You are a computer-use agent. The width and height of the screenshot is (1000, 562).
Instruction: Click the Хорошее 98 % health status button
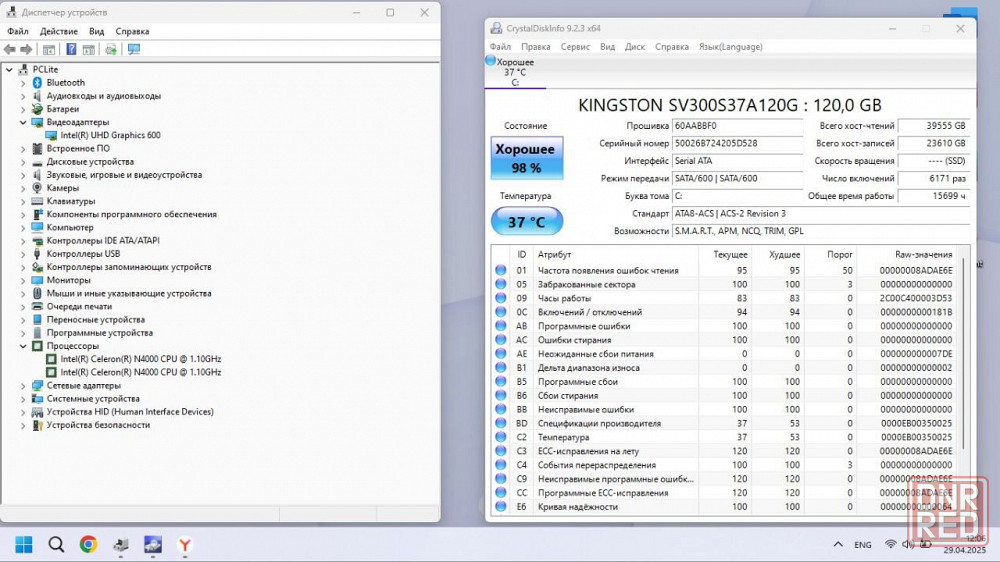(x=526, y=158)
